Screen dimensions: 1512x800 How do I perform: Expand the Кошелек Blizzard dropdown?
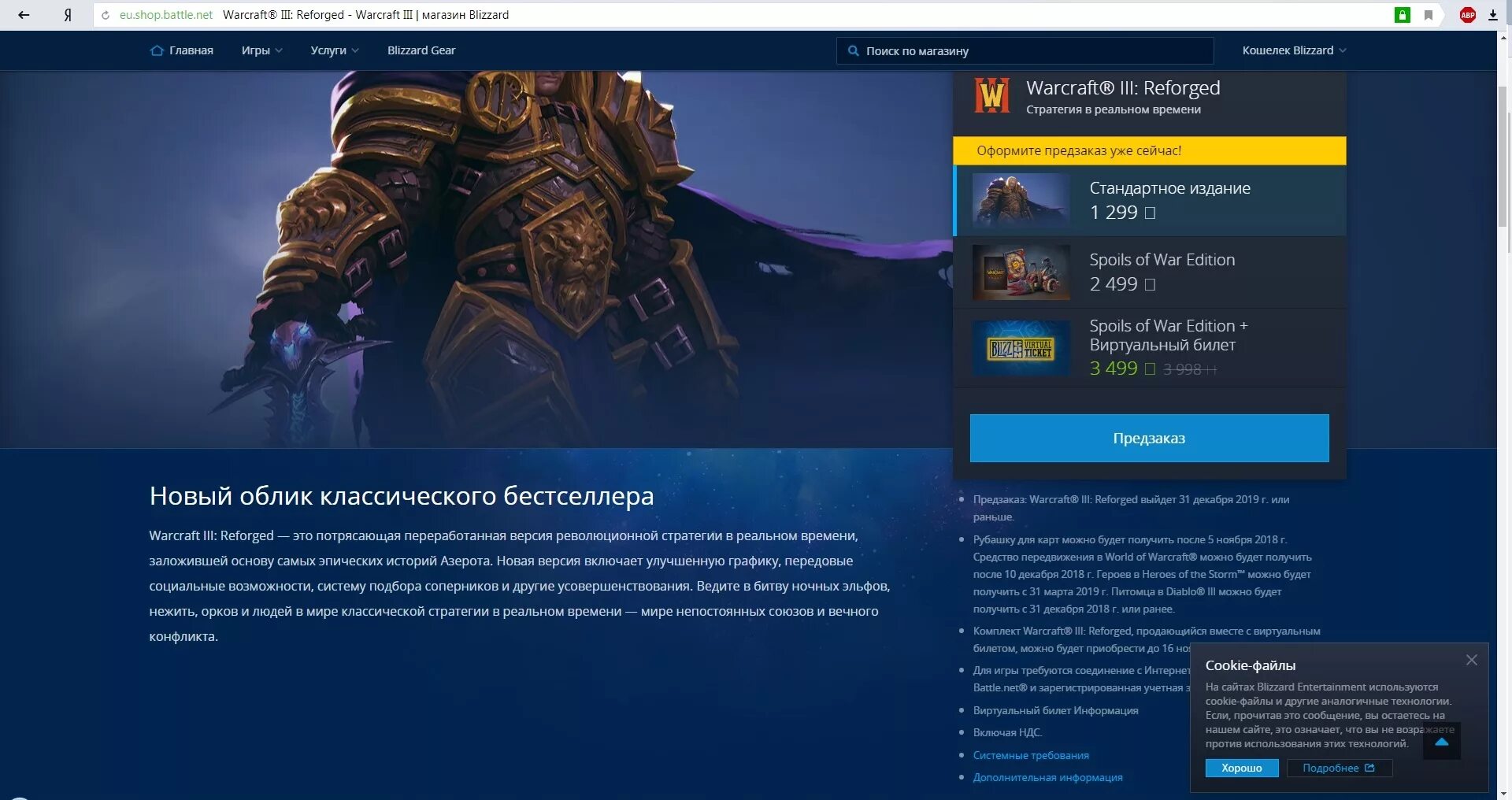[1294, 50]
